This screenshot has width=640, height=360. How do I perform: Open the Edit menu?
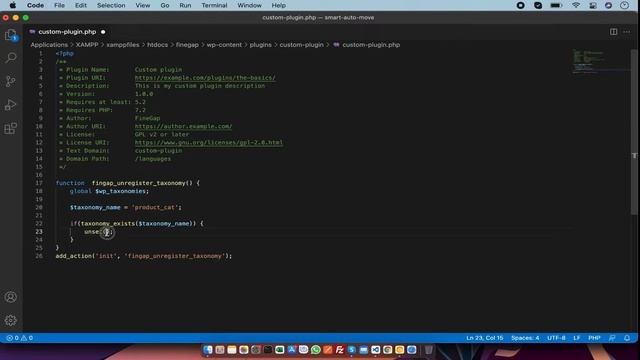tap(81, 5)
